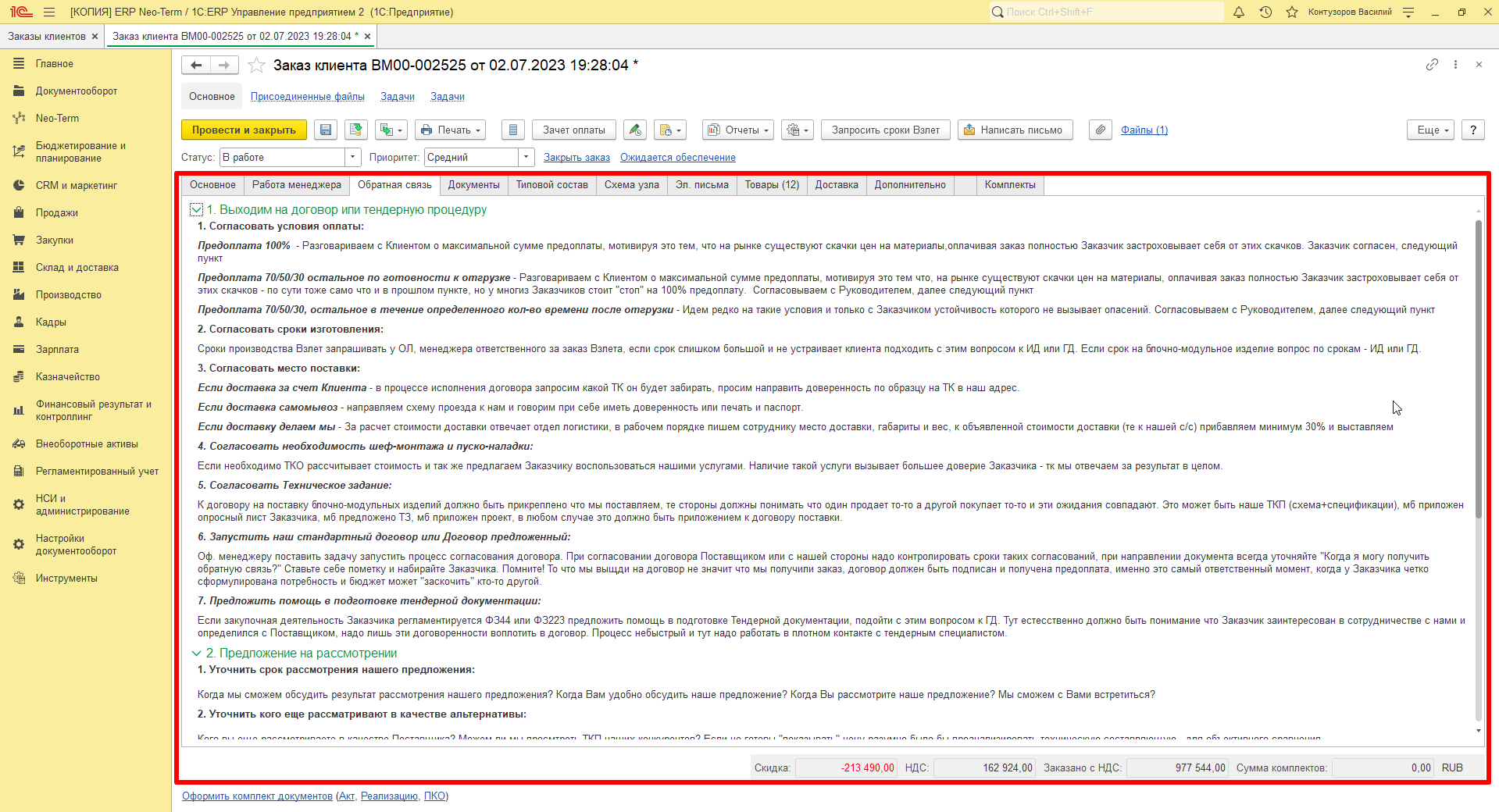Open the Статус dropdown arrow

(x=353, y=157)
